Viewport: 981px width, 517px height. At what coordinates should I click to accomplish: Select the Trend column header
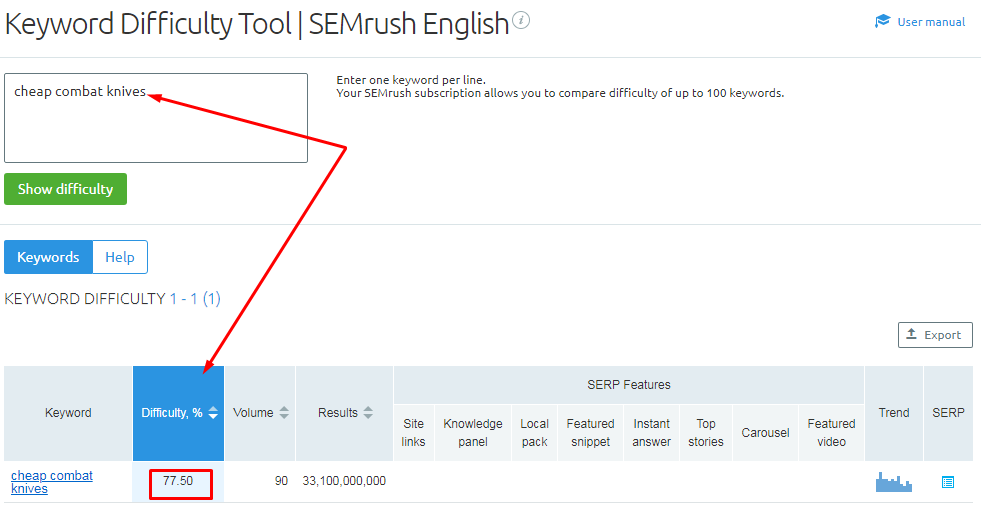pyautogui.click(x=894, y=413)
